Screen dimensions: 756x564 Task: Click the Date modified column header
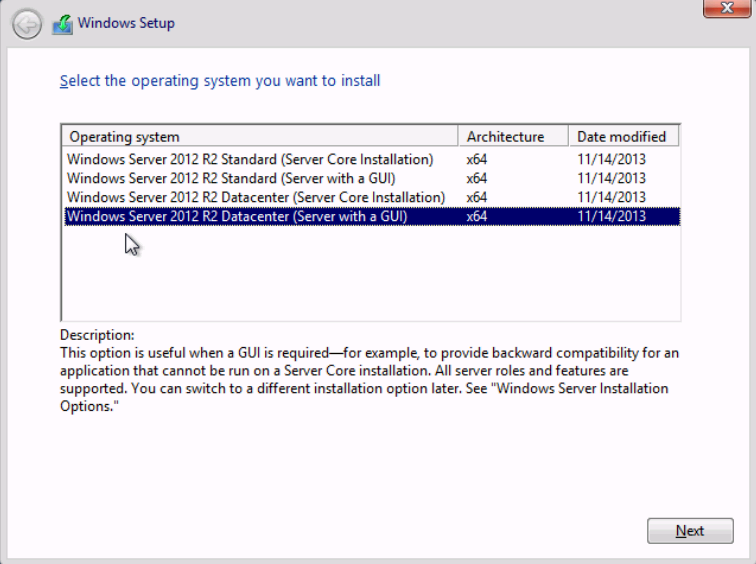(624, 137)
